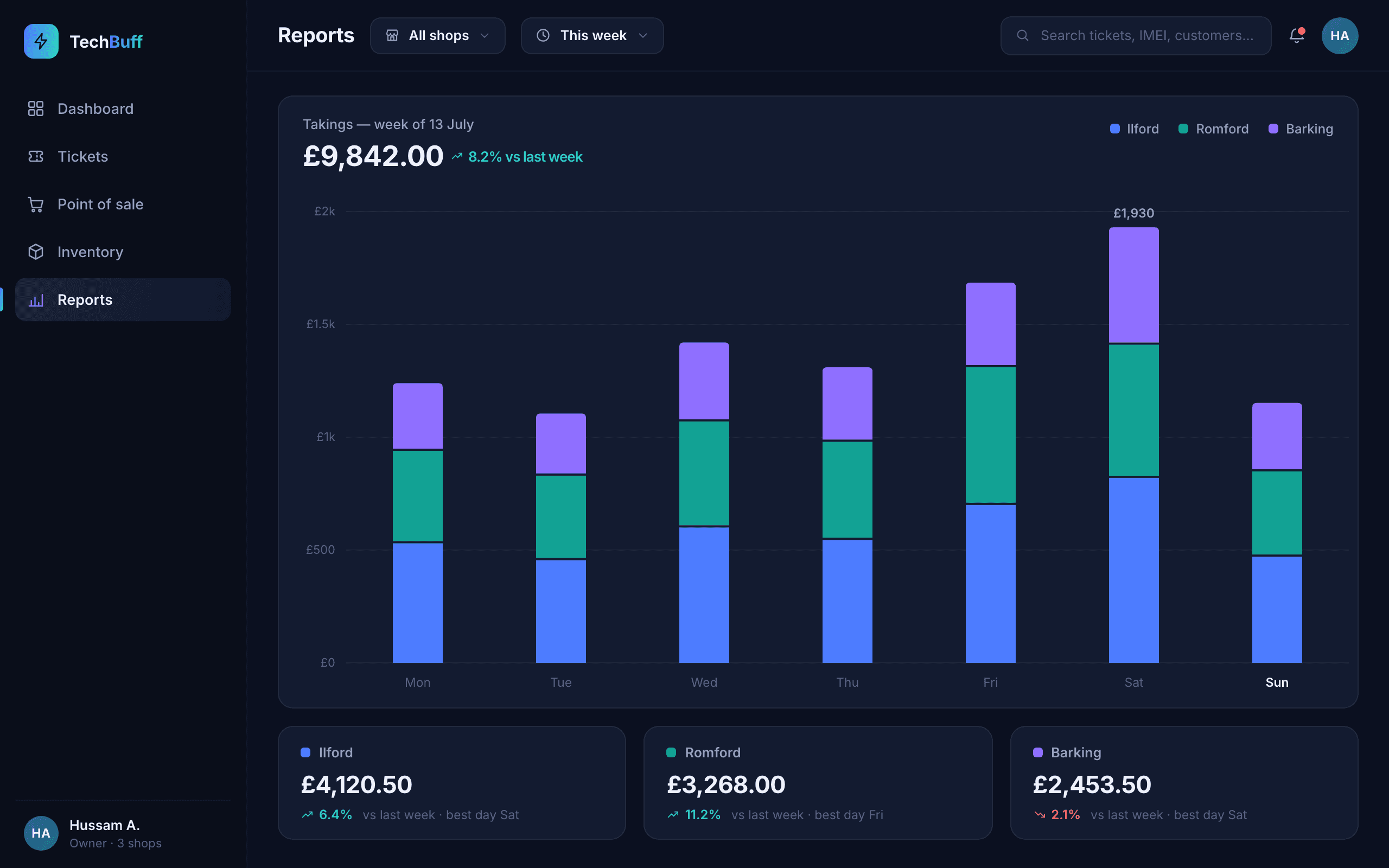Click the clock icon in This week
The image size is (1389, 868).
click(543, 36)
